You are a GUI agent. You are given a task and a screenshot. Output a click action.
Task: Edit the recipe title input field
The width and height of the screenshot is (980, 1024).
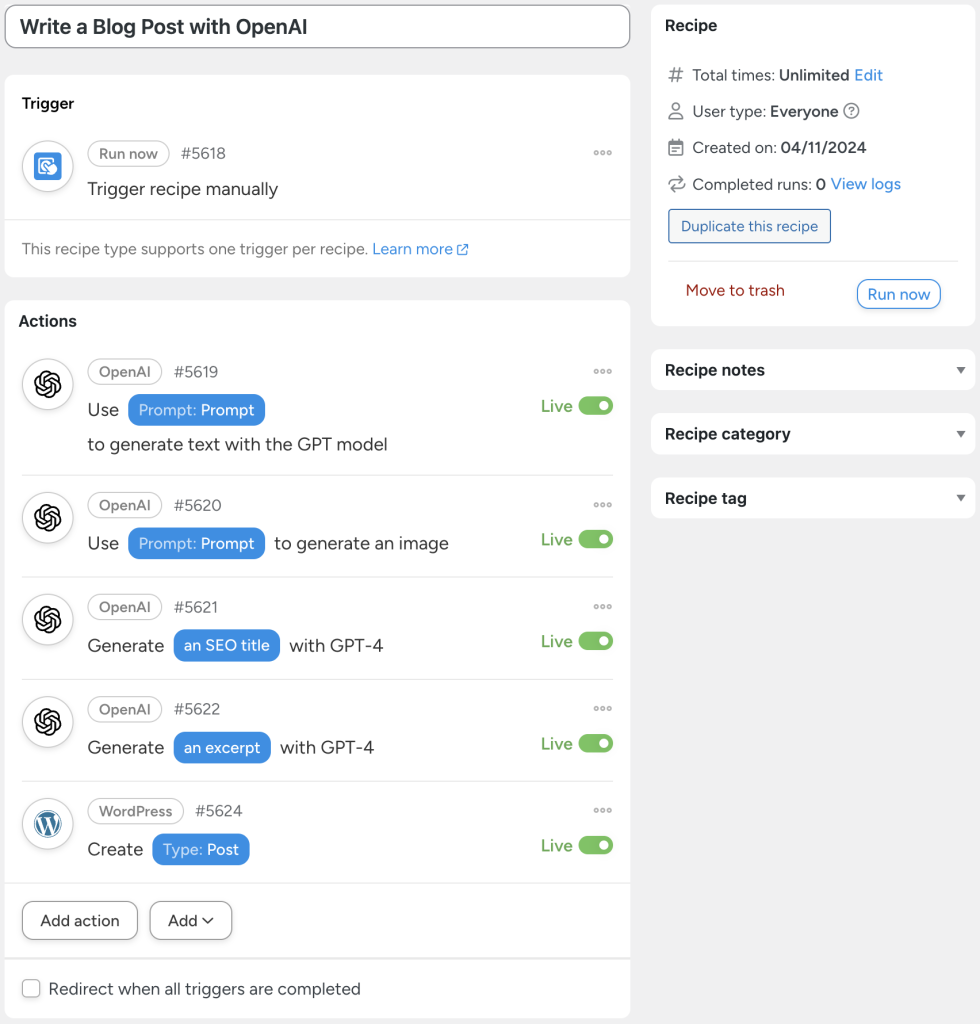click(x=317, y=27)
